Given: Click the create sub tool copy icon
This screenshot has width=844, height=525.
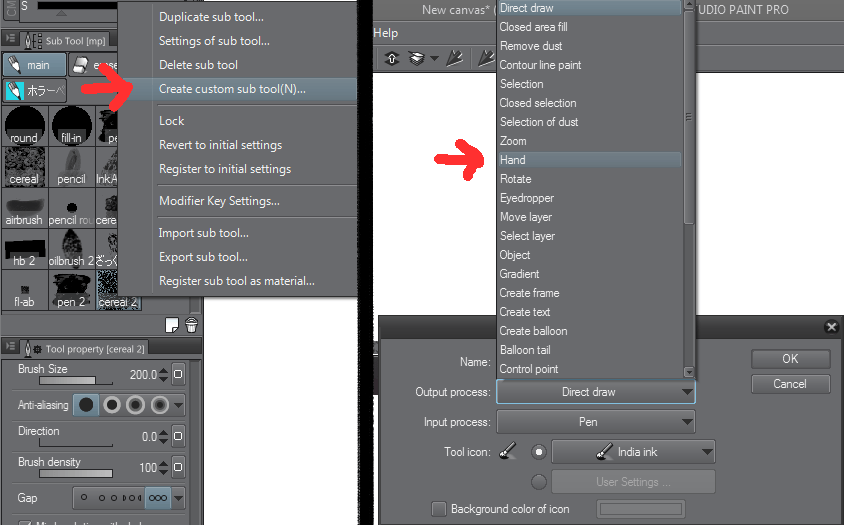Looking at the screenshot, I should point(172,325).
